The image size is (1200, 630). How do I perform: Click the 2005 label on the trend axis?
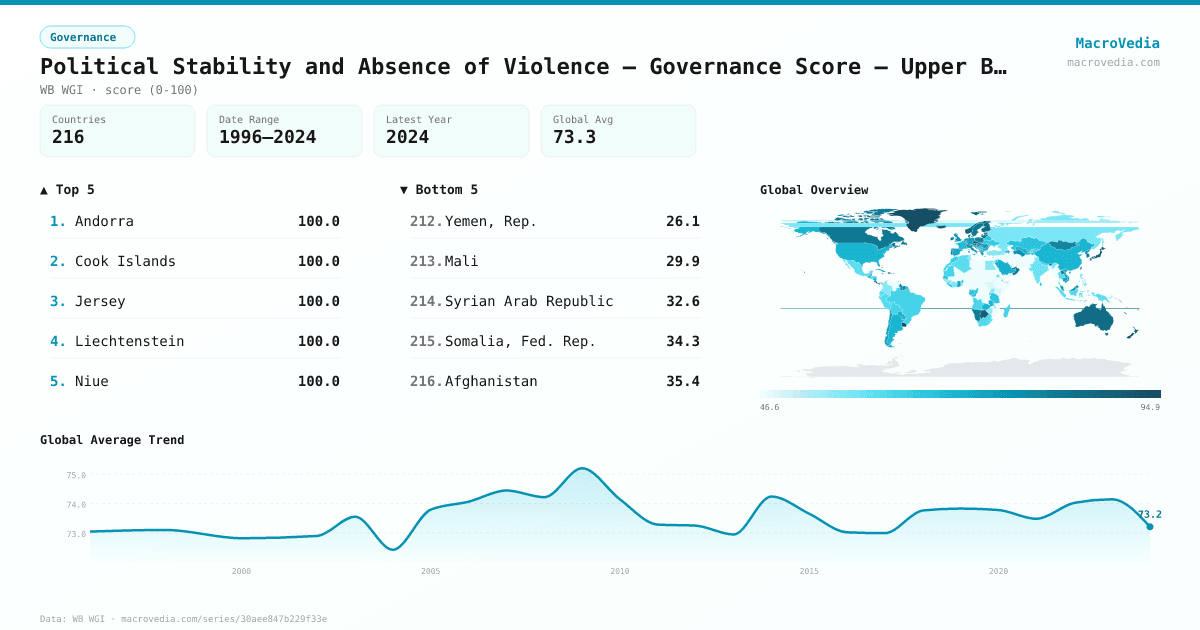[x=430, y=571]
